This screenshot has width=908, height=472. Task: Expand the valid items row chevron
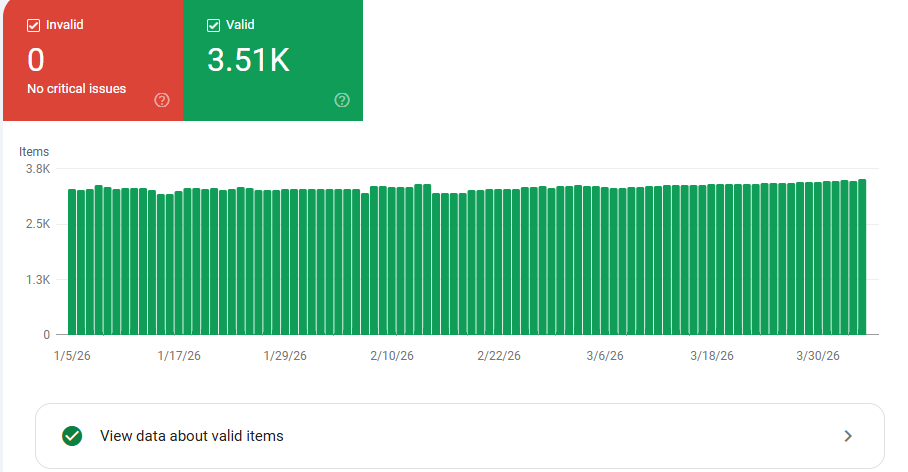pos(848,436)
